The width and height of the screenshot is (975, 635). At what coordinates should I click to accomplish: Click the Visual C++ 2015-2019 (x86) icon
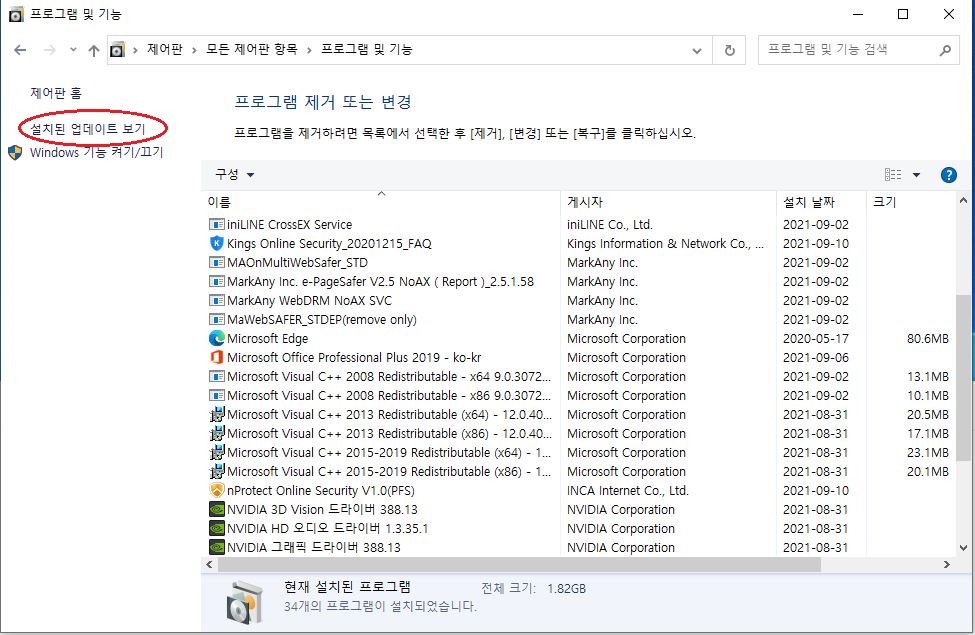coord(216,471)
